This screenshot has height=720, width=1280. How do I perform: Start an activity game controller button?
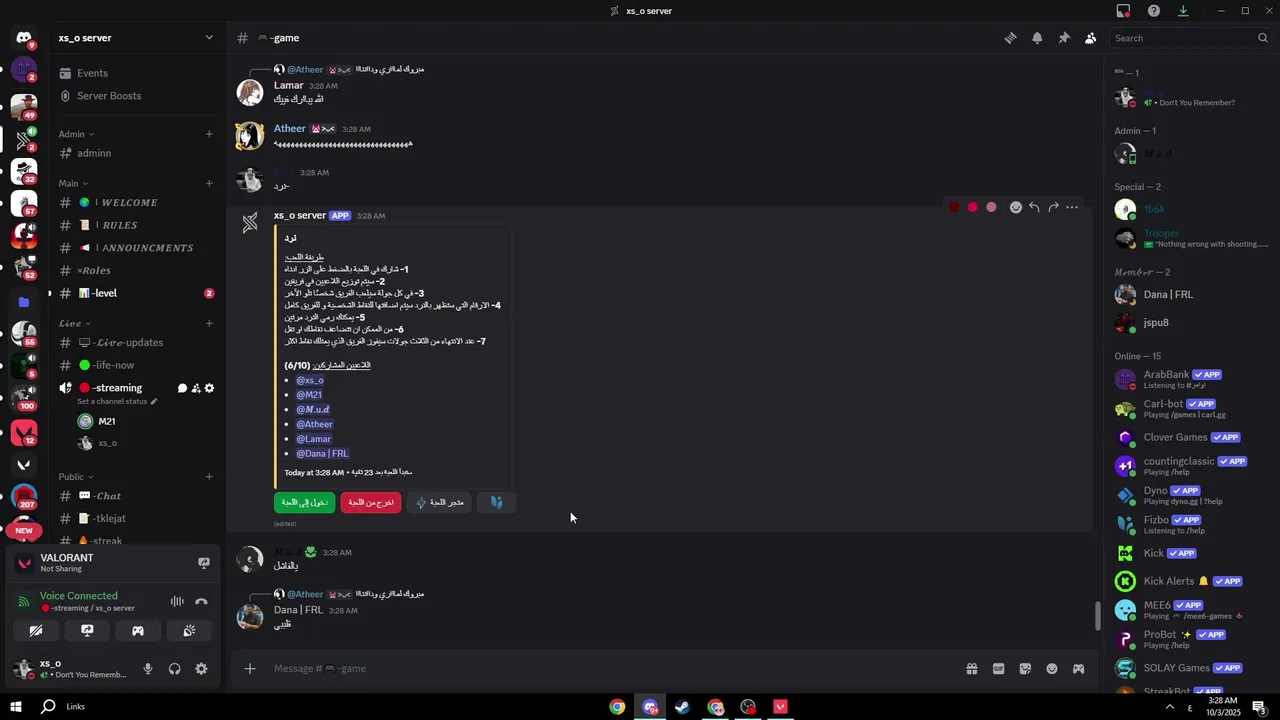click(x=138, y=631)
